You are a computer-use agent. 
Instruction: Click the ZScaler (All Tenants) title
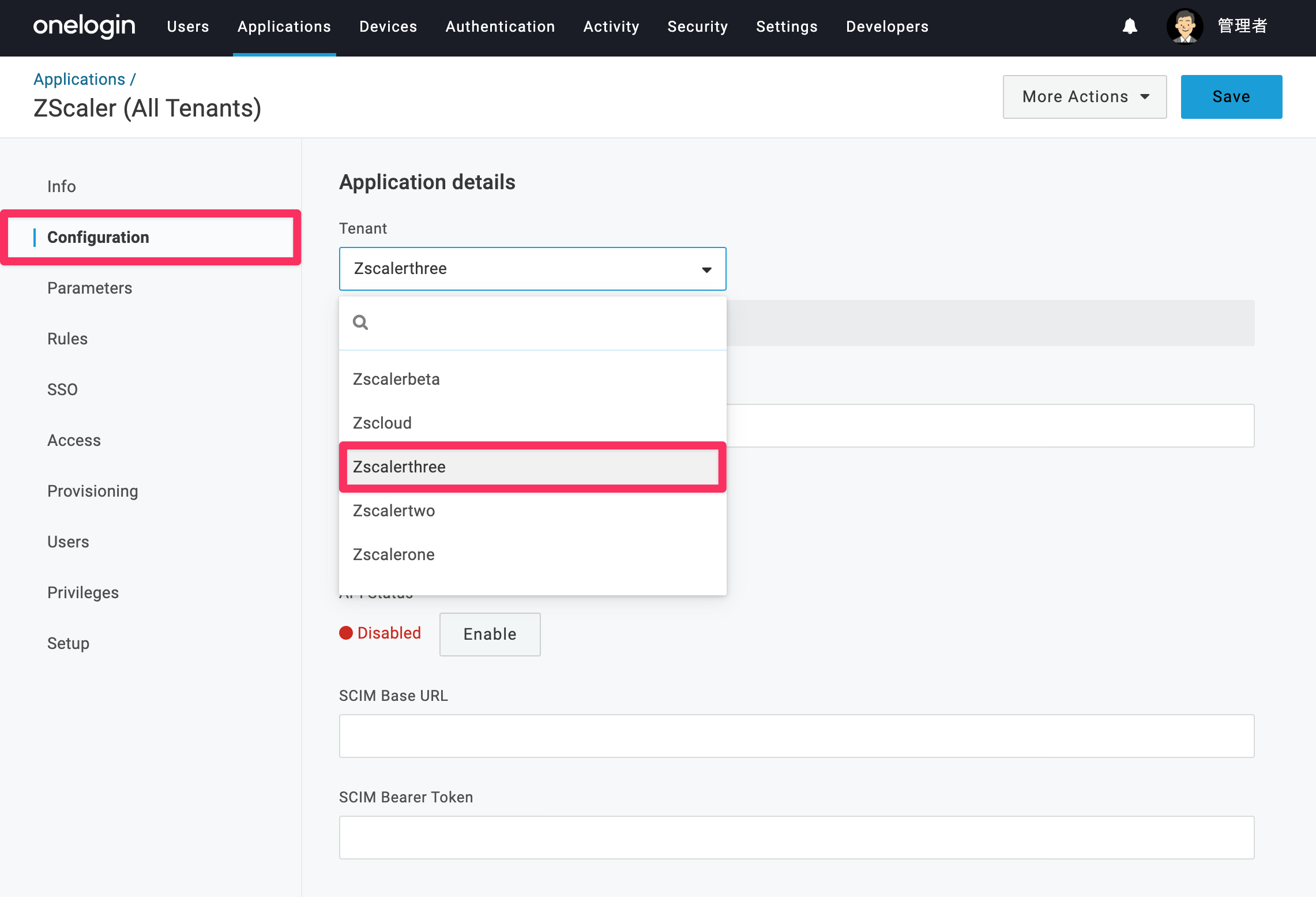(148, 108)
